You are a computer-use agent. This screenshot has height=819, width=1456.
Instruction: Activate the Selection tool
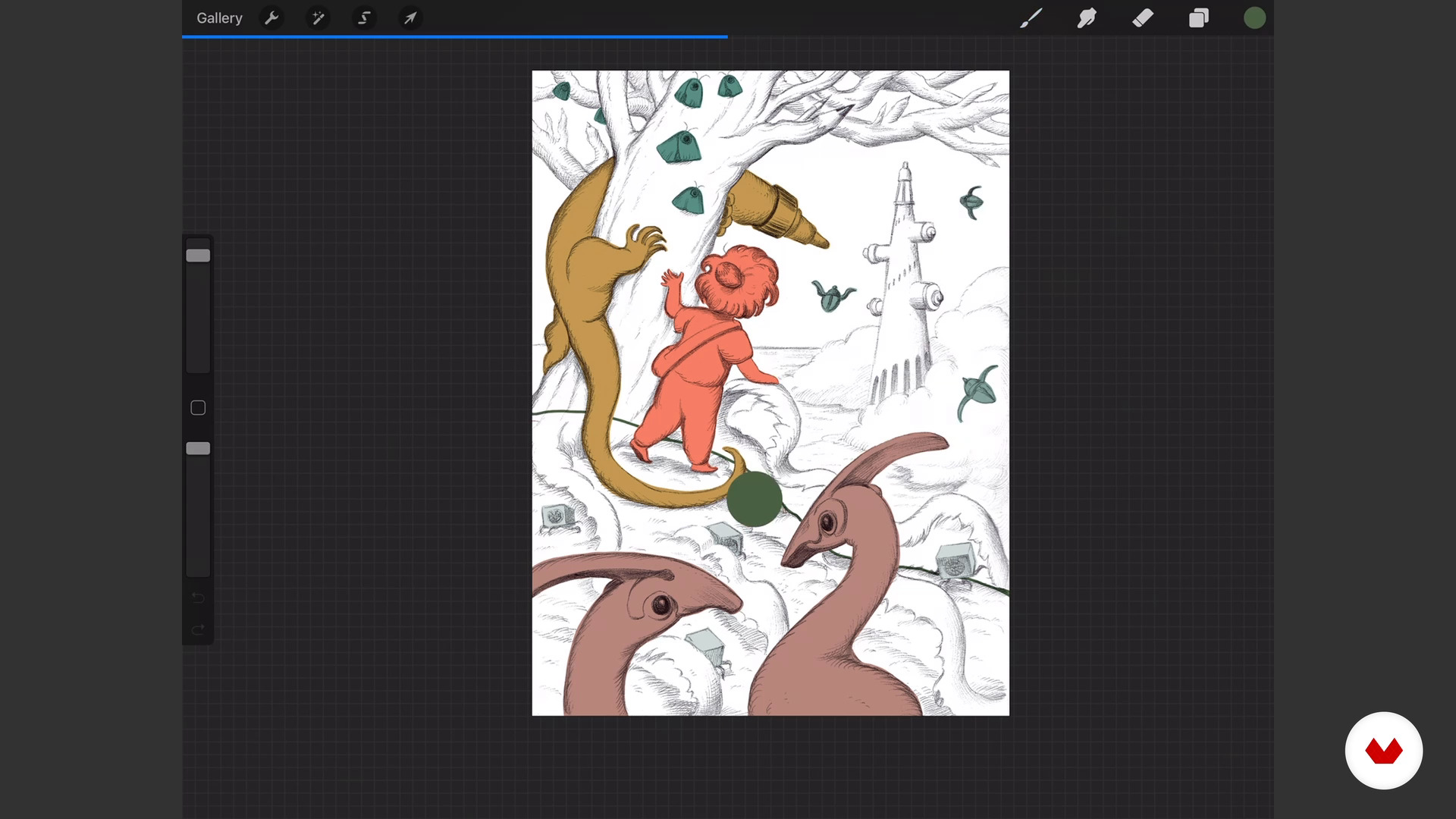point(364,18)
